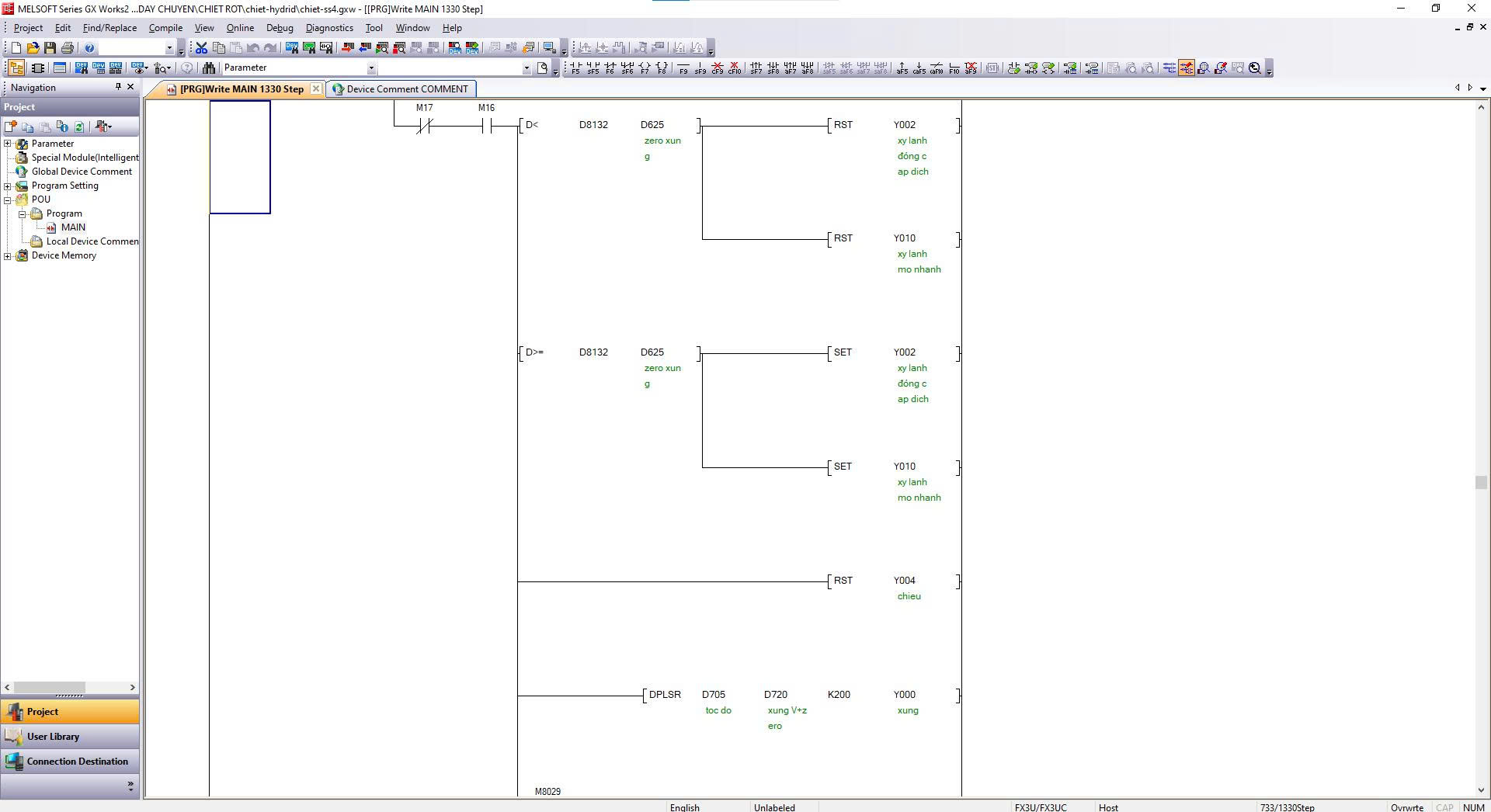Select MAIN program in the tree
The image size is (1491, 812).
click(73, 227)
